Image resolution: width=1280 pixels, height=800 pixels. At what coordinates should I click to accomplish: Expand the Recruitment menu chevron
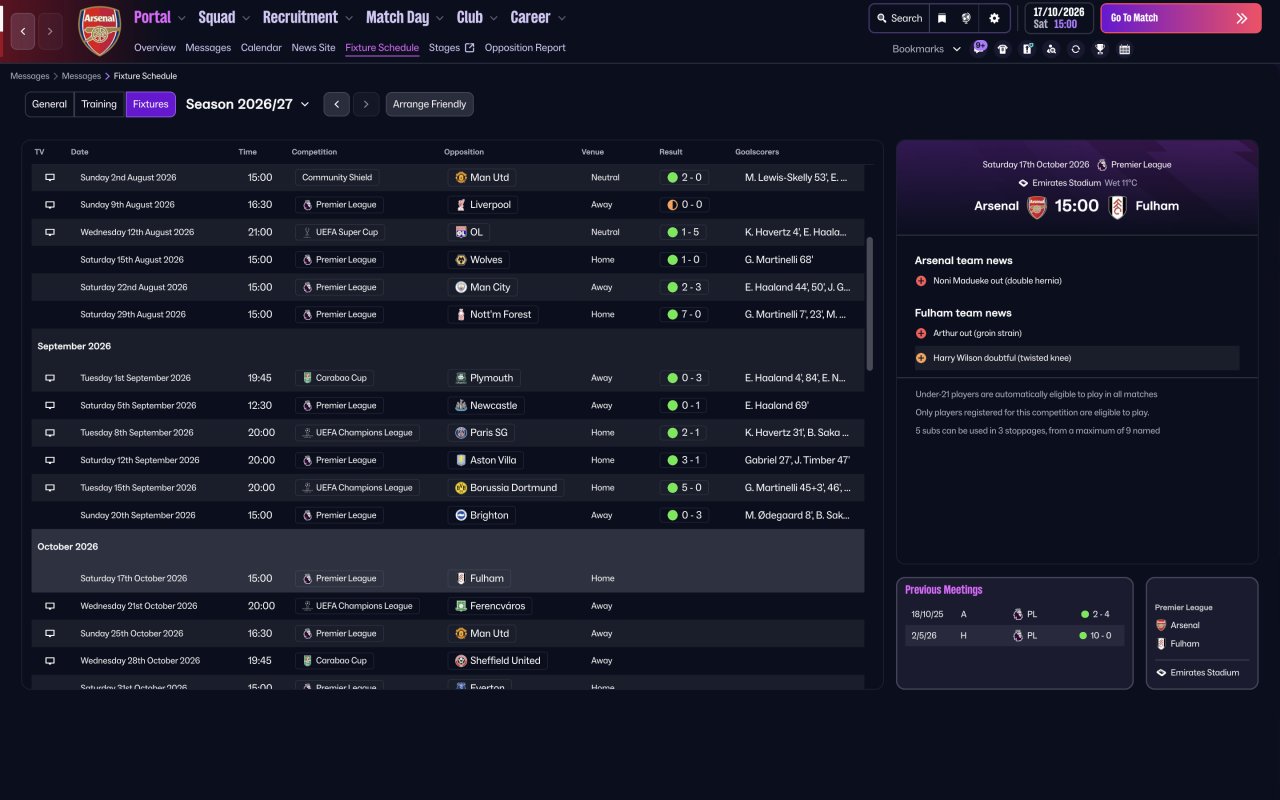coord(348,18)
